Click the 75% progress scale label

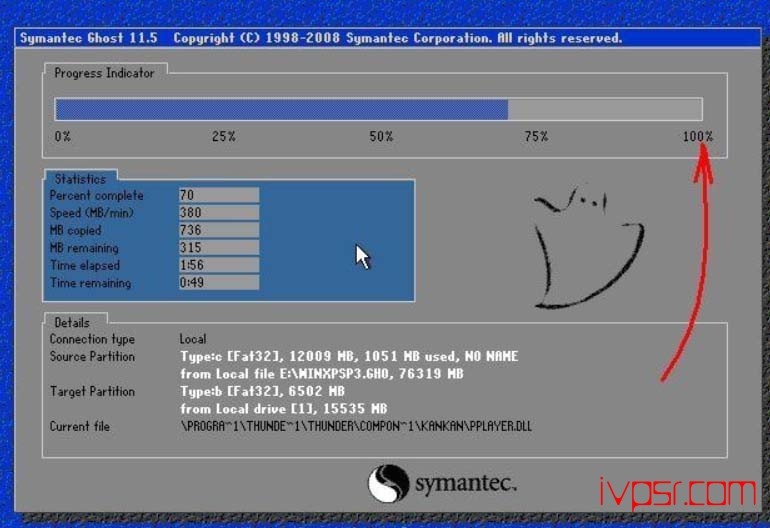[x=536, y=137]
